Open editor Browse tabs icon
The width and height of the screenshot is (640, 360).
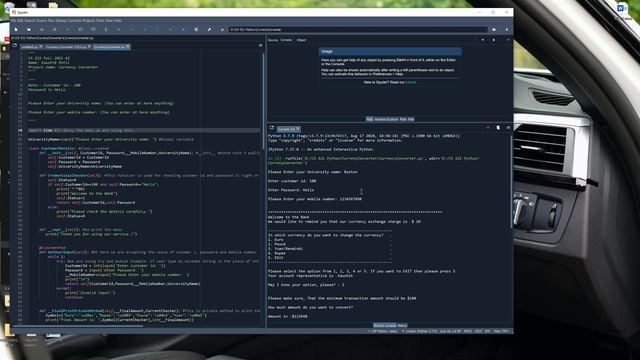[15, 46]
